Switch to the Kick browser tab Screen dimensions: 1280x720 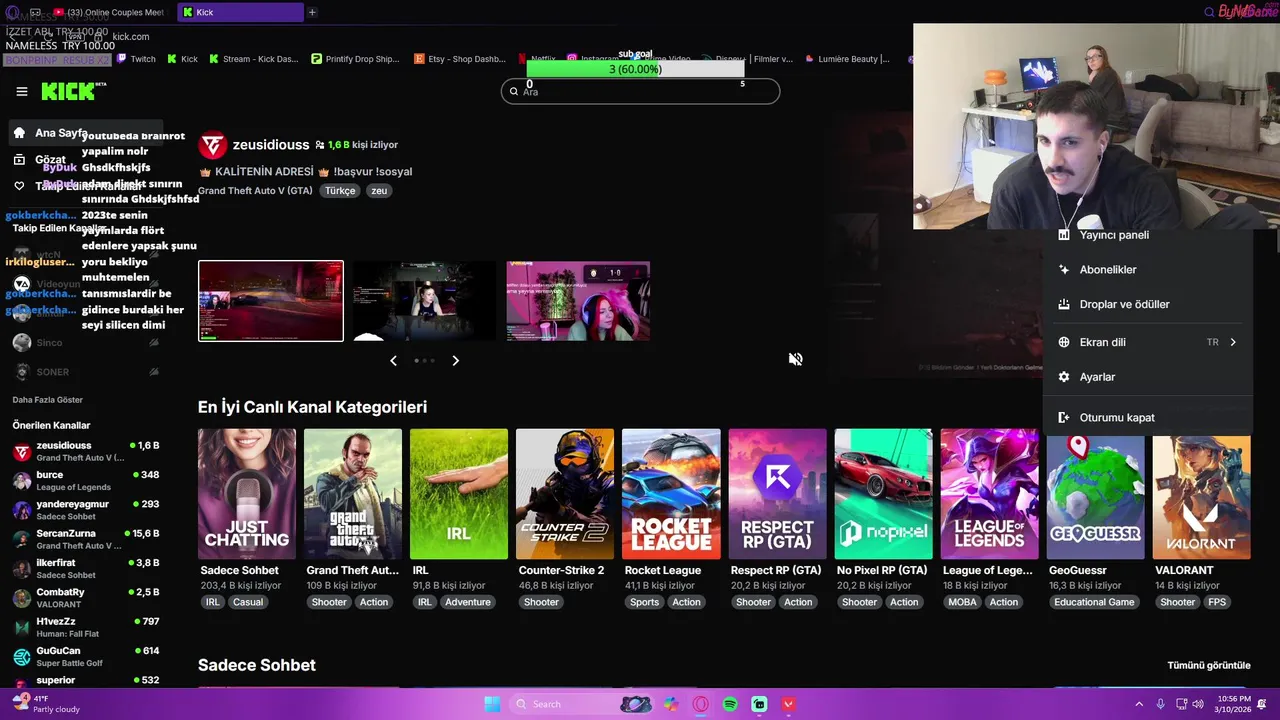[x=240, y=12]
